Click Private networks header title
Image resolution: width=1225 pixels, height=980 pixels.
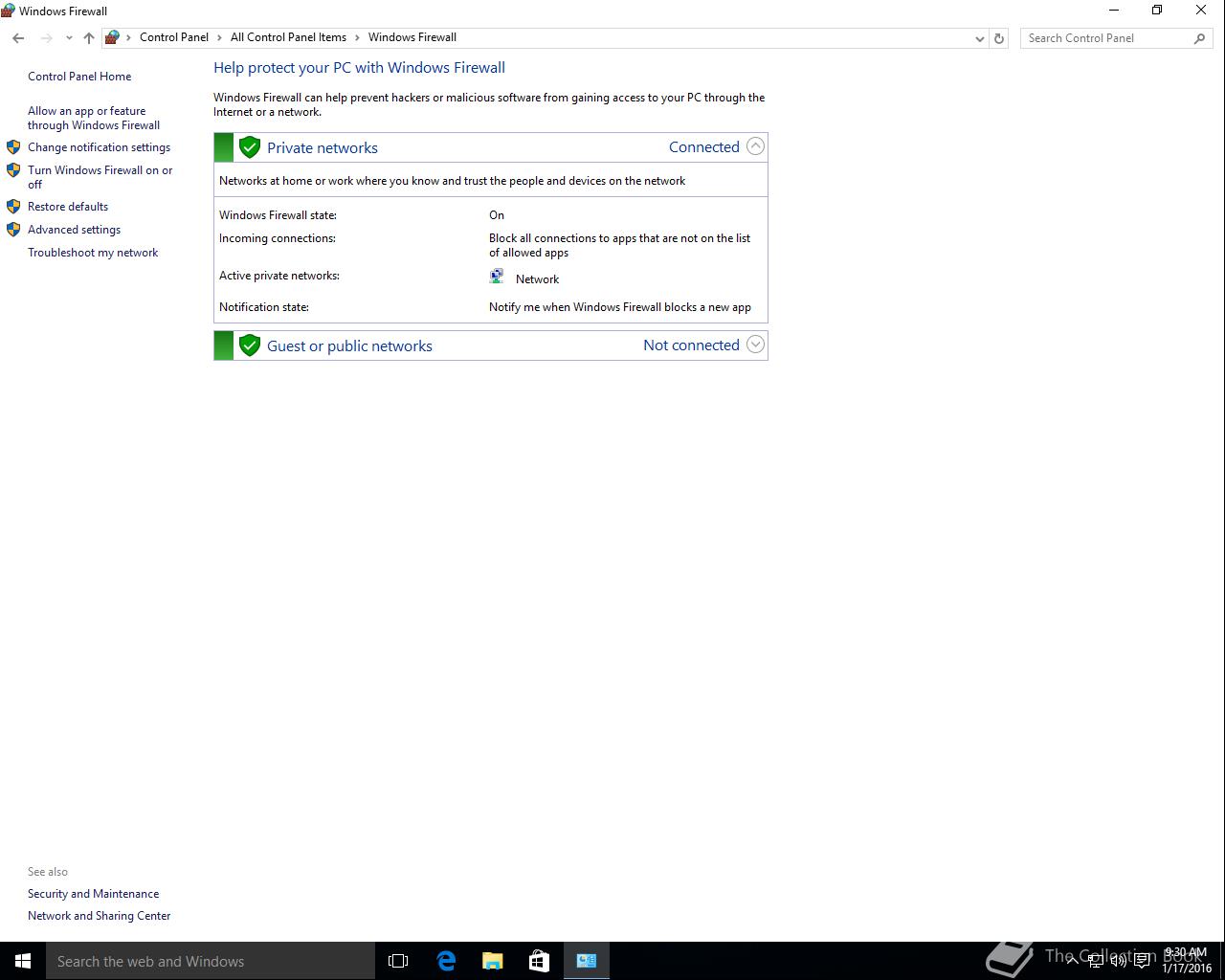[x=323, y=147]
